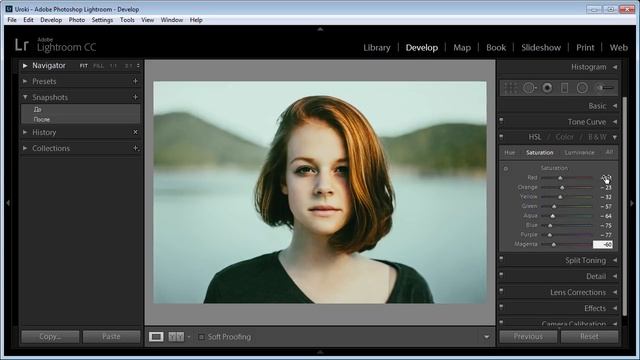Expand the Histogram panel
This screenshot has width=640, height=360.
(615, 67)
